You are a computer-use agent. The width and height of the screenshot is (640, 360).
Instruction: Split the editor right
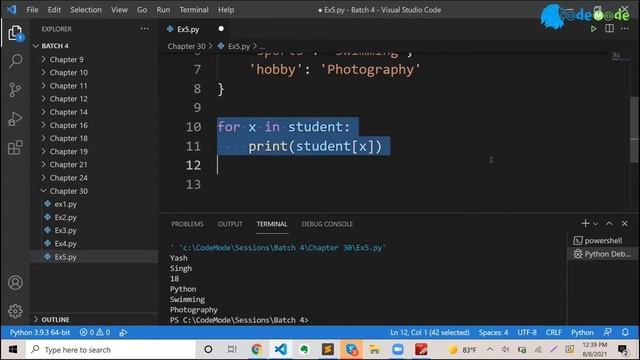pyautogui.click(x=609, y=29)
